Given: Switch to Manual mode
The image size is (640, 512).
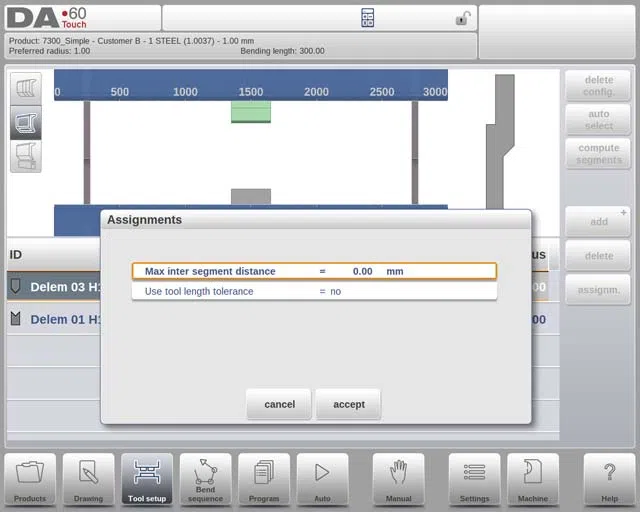Looking at the screenshot, I should click(398, 480).
